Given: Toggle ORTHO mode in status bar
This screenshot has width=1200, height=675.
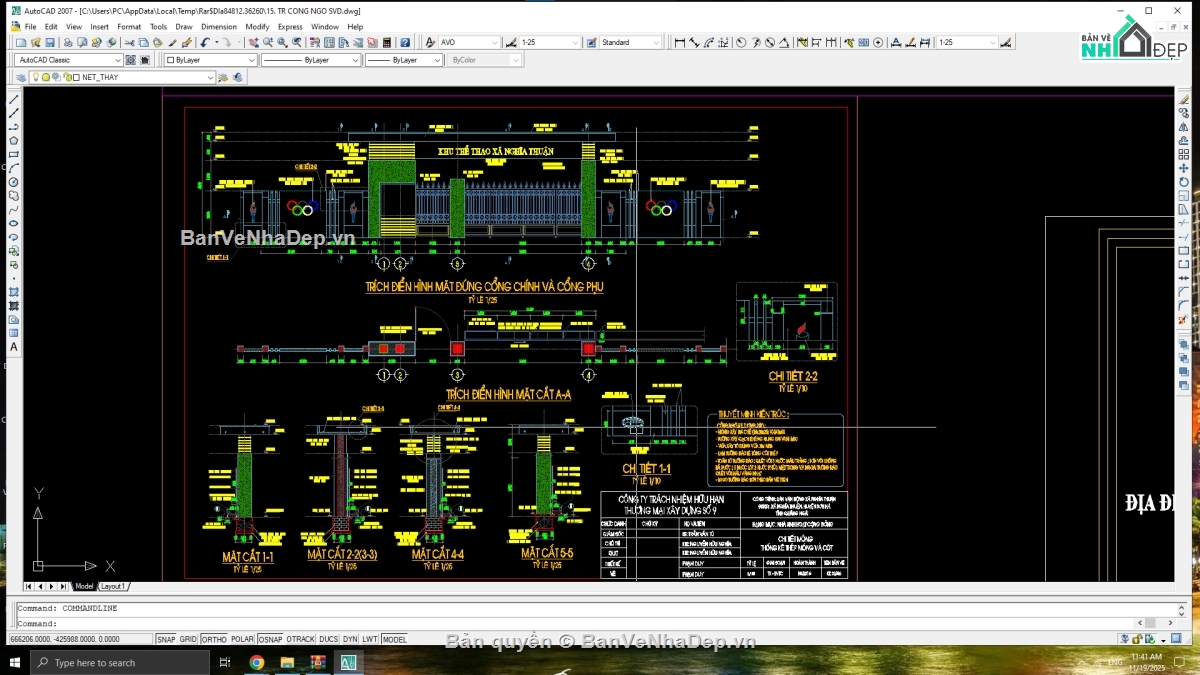Looking at the screenshot, I should [214, 639].
